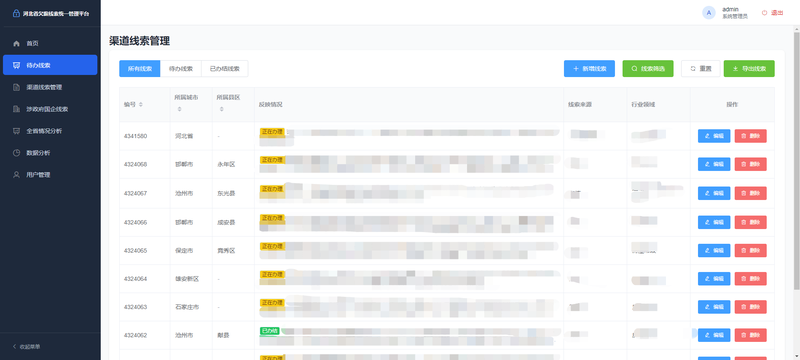Delete row 4324063
The height and width of the screenshot is (360, 800).
(x=751, y=307)
